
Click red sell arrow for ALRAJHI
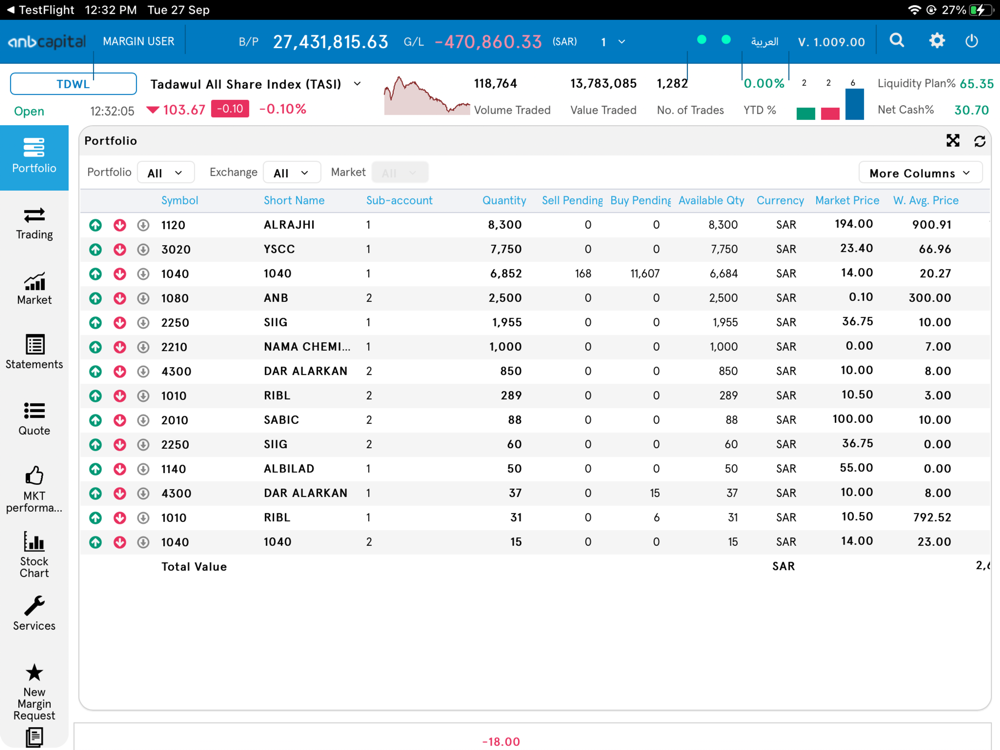(x=120, y=225)
